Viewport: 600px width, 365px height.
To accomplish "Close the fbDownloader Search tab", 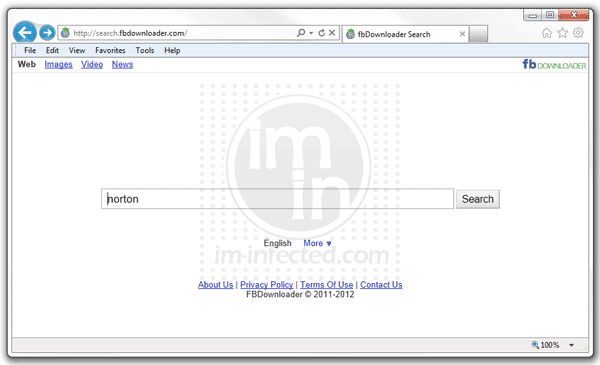I will click(462, 34).
